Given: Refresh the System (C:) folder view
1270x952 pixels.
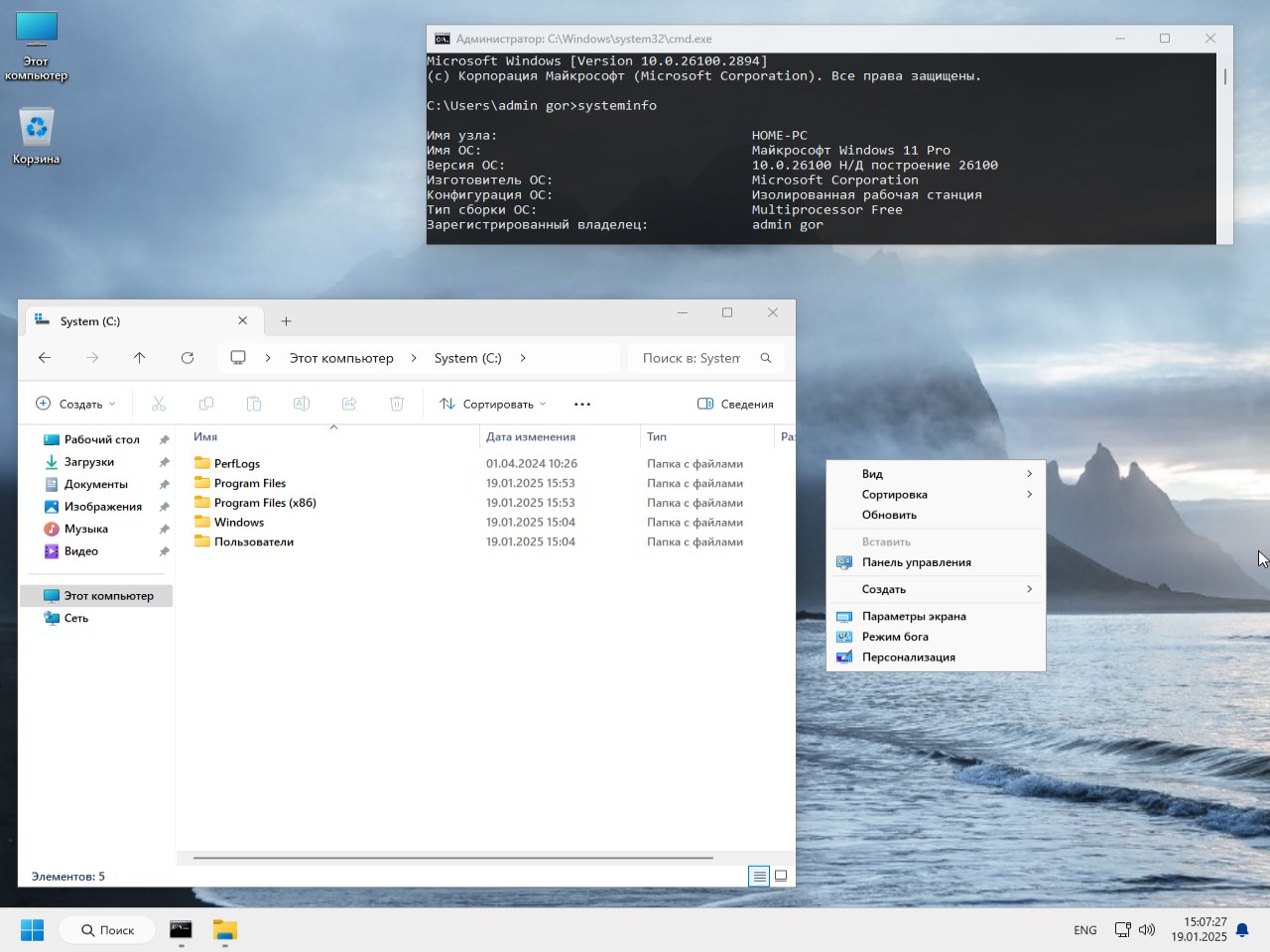Looking at the screenshot, I should (x=188, y=358).
